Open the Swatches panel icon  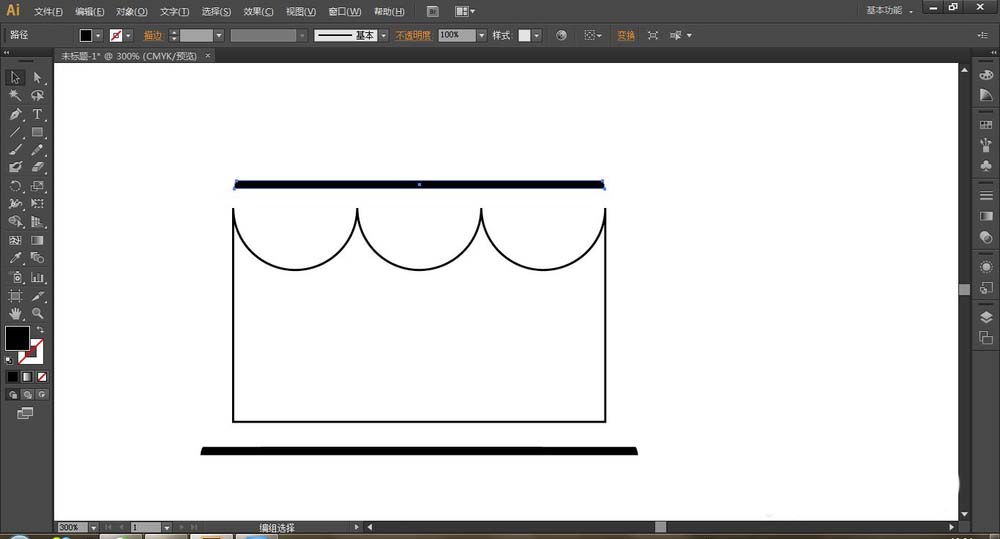point(986,124)
